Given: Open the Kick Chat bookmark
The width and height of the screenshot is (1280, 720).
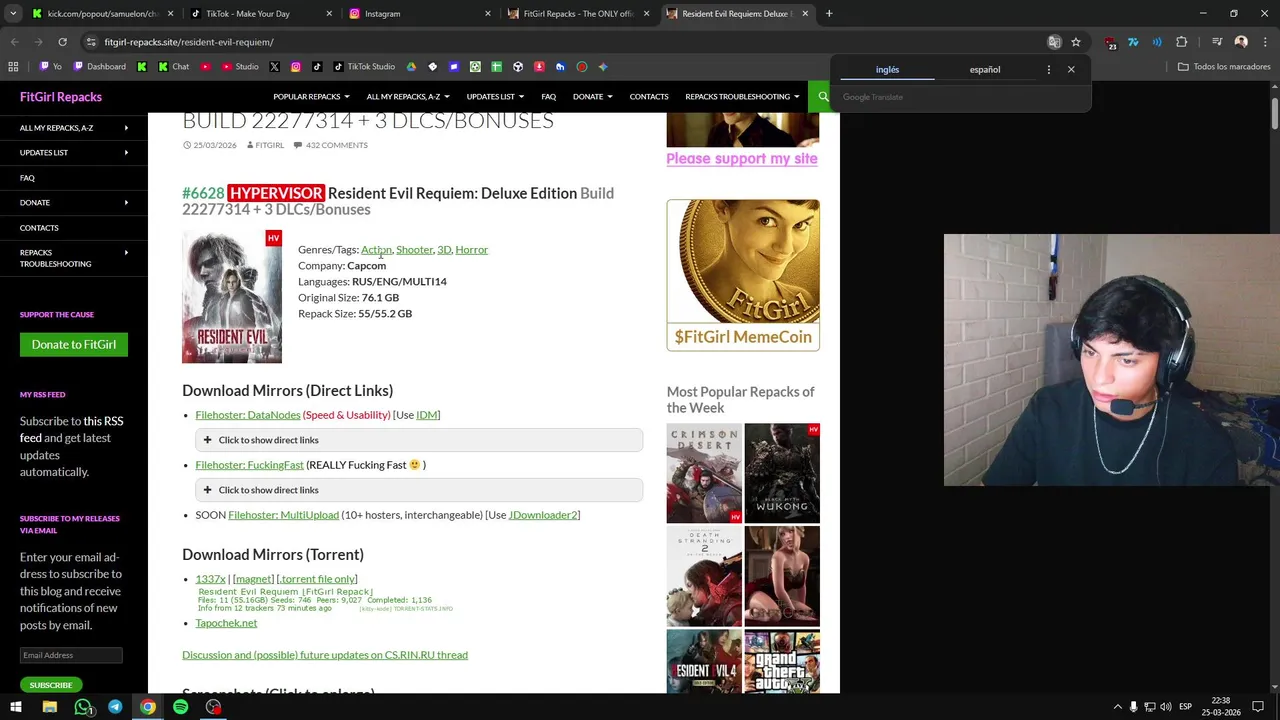Looking at the screenshot, I should click(x=173, y=67).
